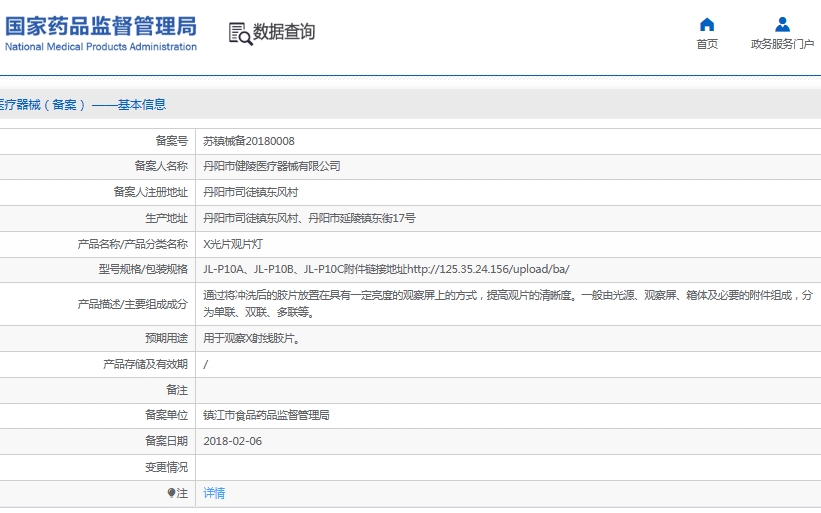
Task: Click the 备案人注册地址 label
Action: click(x=150, y=193)
